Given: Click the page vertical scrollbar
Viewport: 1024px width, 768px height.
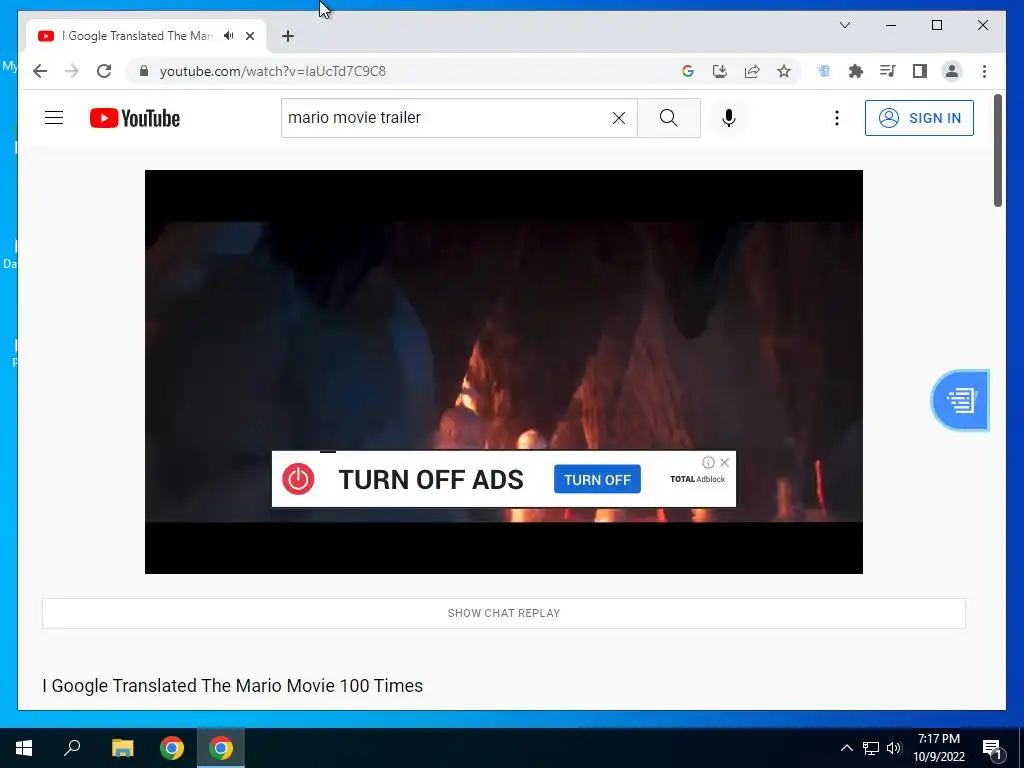Looking at the screenshot, I should (997, 151).
